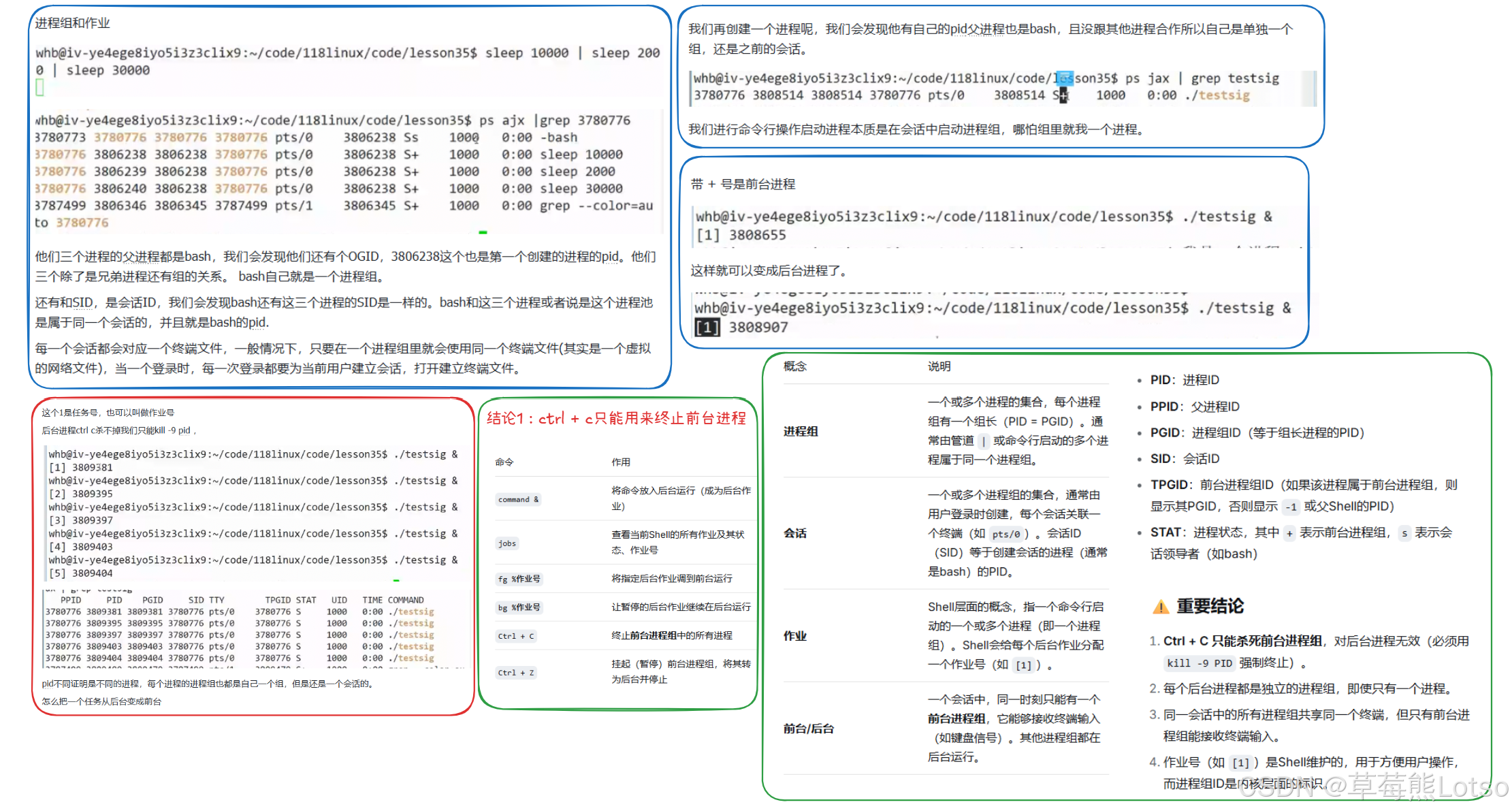Image resolution: width=1512 pixels, height=811 pixels.
Task: Click the 'Ctrl + C' shortcut tag
Action: tap(515, 636)
